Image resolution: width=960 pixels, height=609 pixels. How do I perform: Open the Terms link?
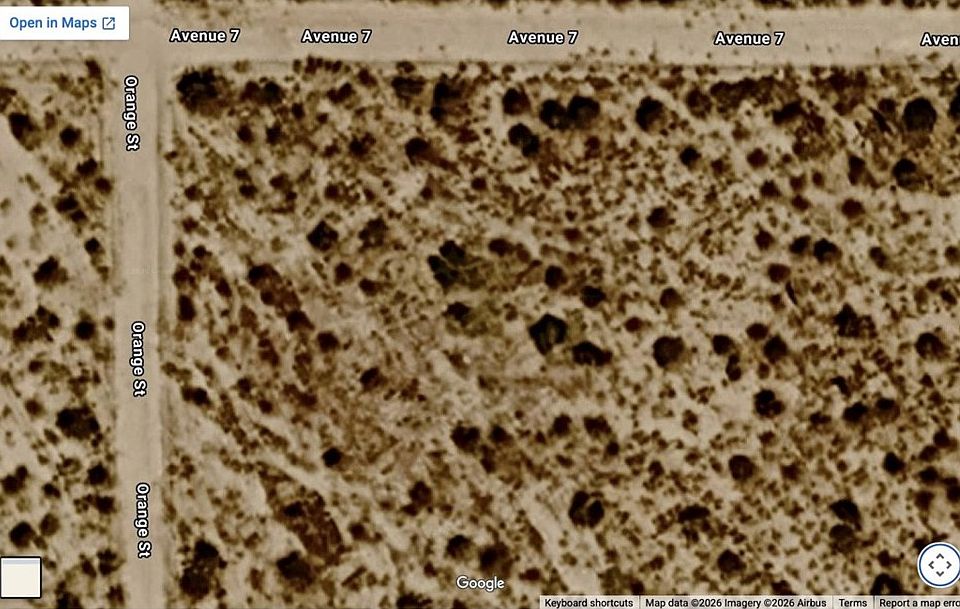pos(852,603)
